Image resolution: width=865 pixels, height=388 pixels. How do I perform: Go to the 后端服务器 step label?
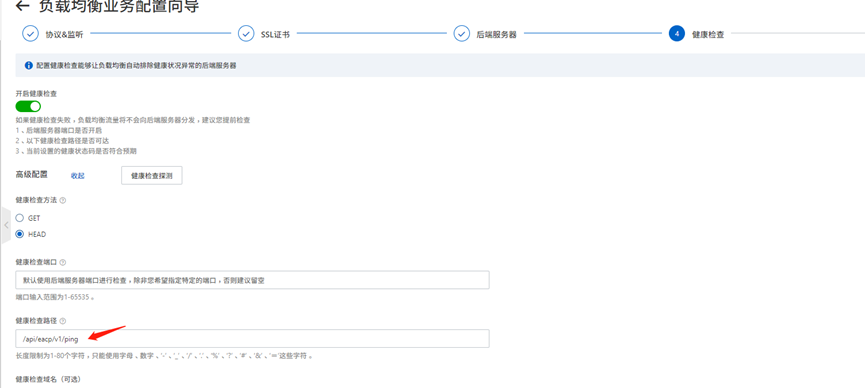pyautogui.click(x=496, y=34)
